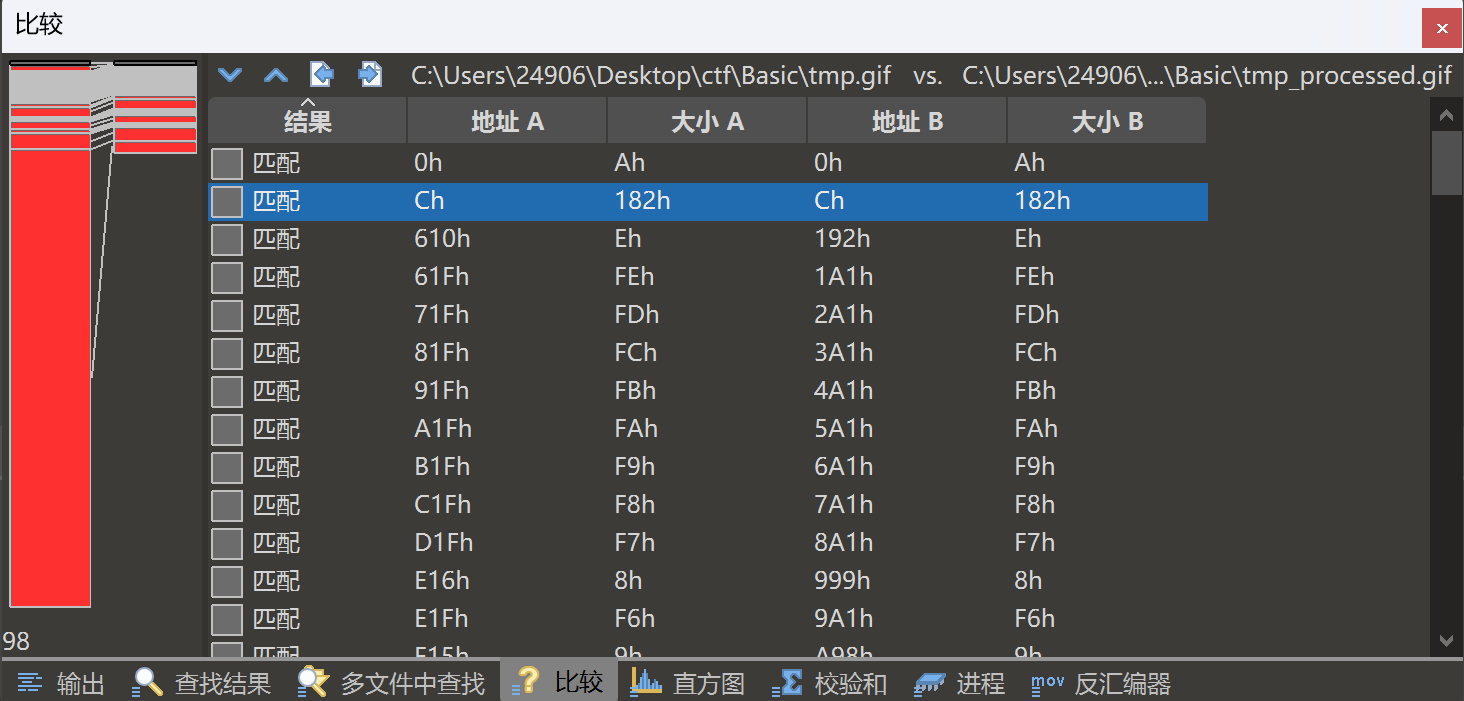
Task: Open the 反汇编器 disassembler tab
Action: (1101, 683)
